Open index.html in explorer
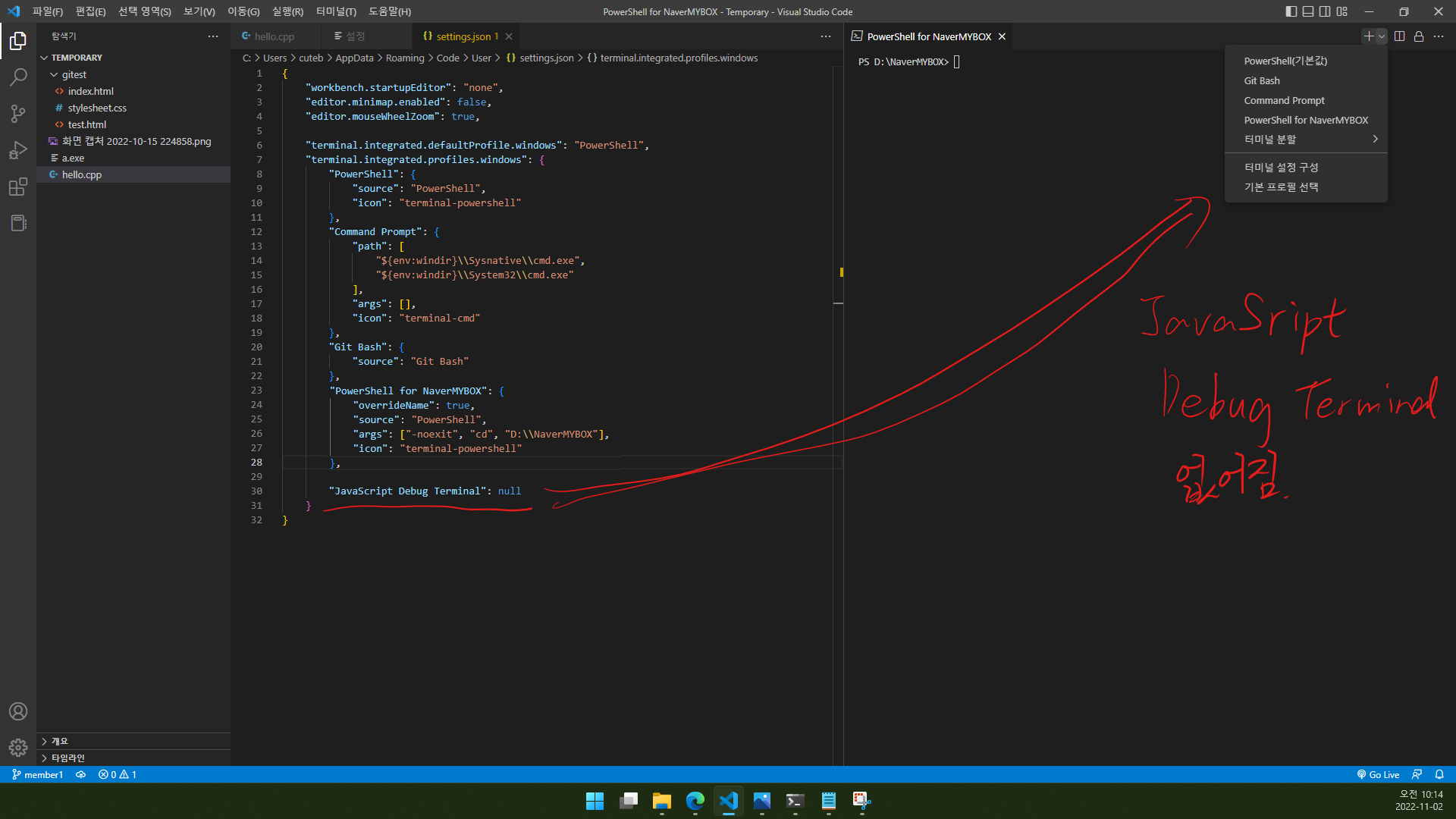 click(133, 91)
